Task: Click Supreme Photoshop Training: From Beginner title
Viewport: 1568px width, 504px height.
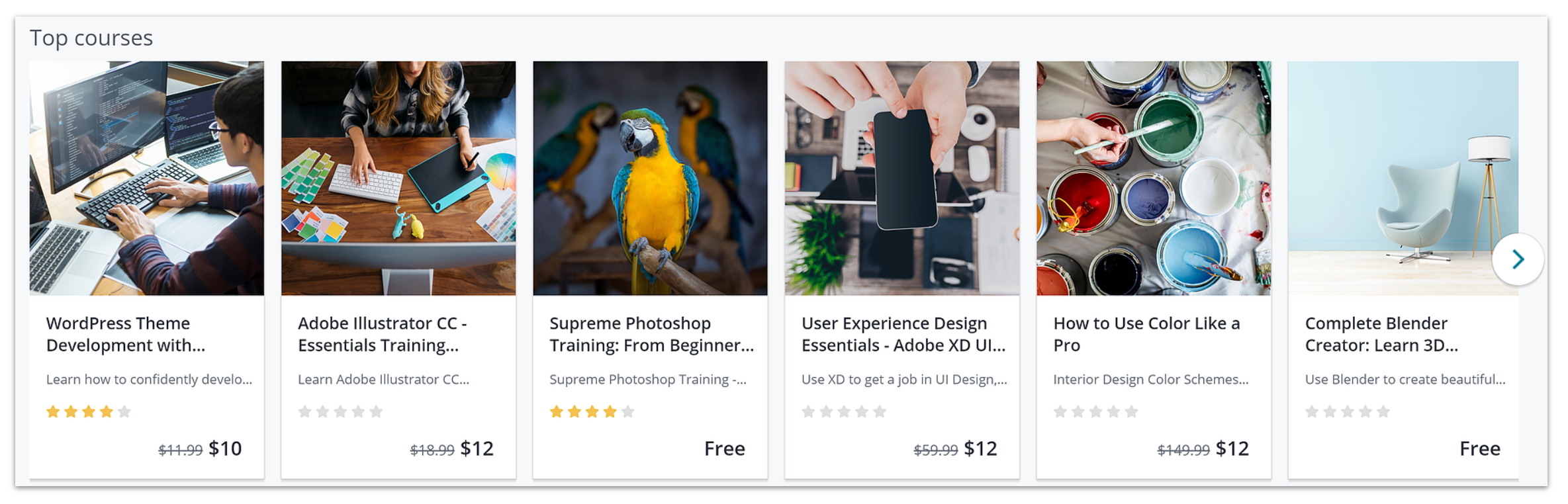Action: point(652,334)
